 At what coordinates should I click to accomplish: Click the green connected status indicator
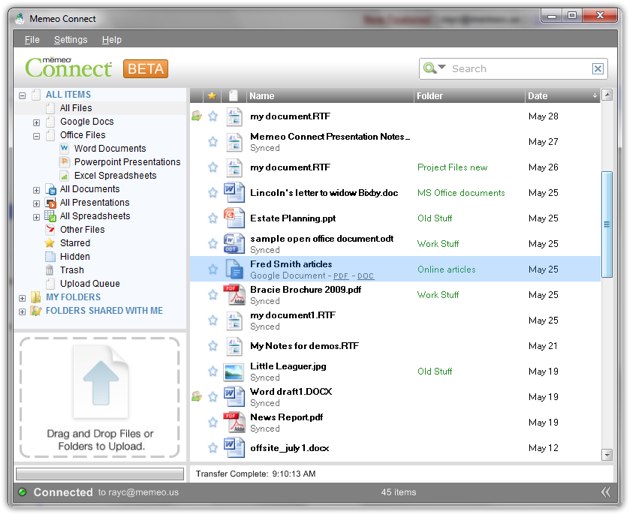click(x=22, y=492)
